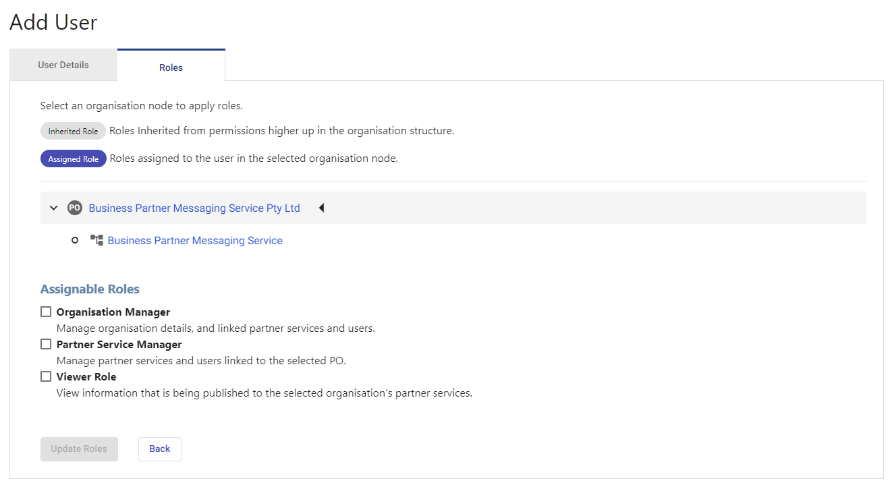Select the Roles tab

click(x=171, y=67)
